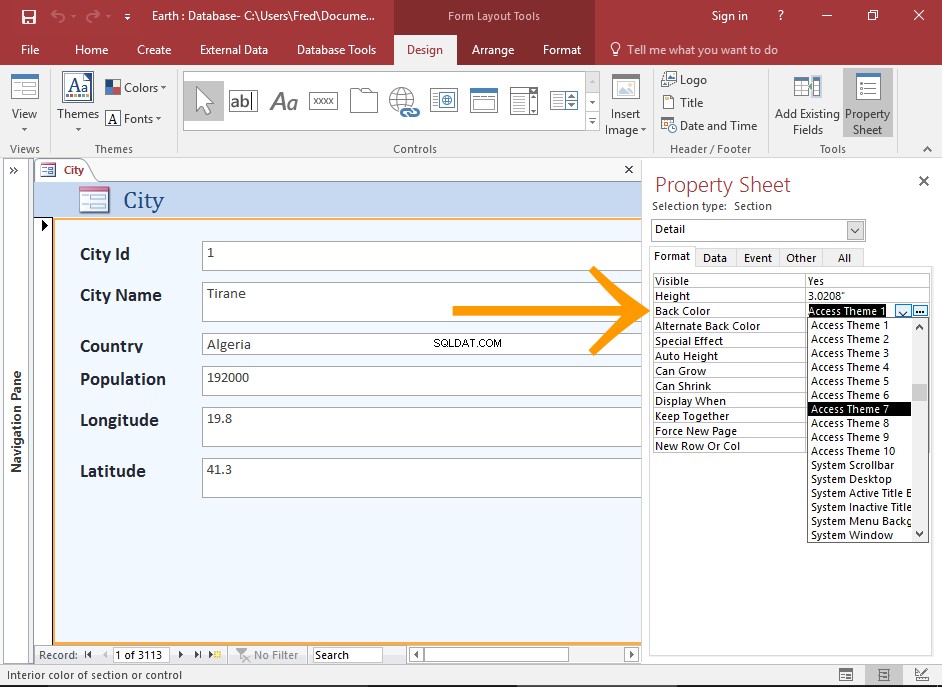Image resolution: width=942 pixels, height=687 pixels.
Task: Go to first record
Action: pyautogui.click(x=88, y=655)
